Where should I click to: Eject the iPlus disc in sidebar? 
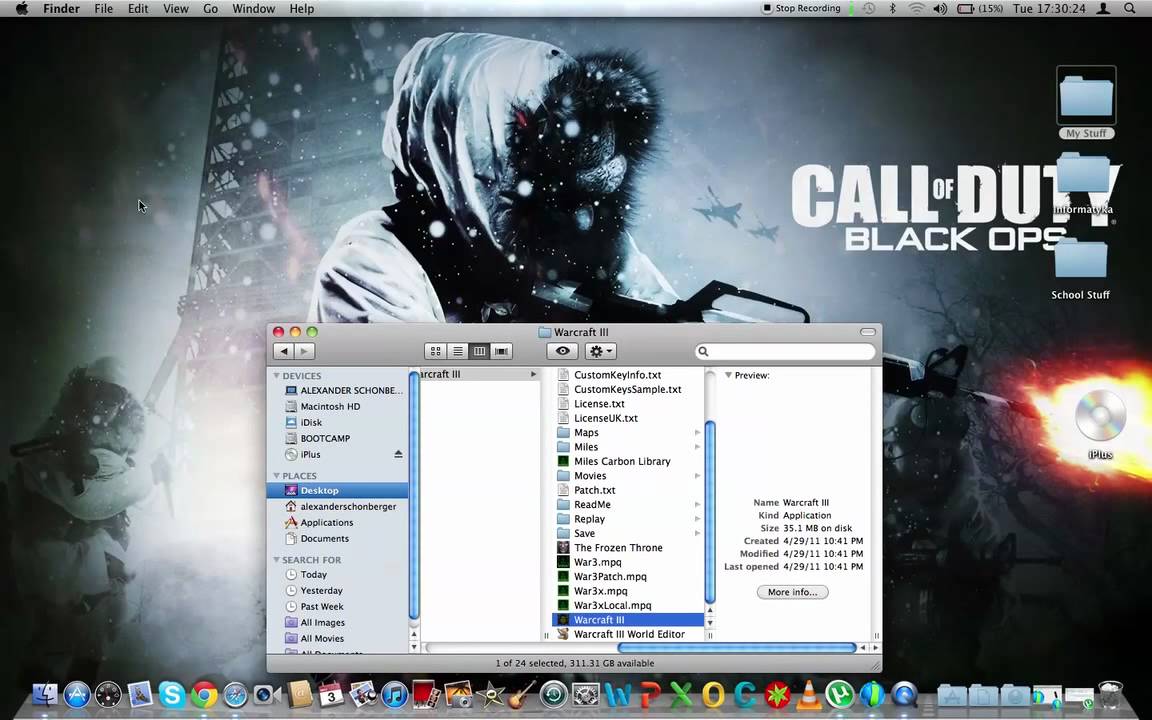[398, 455]
